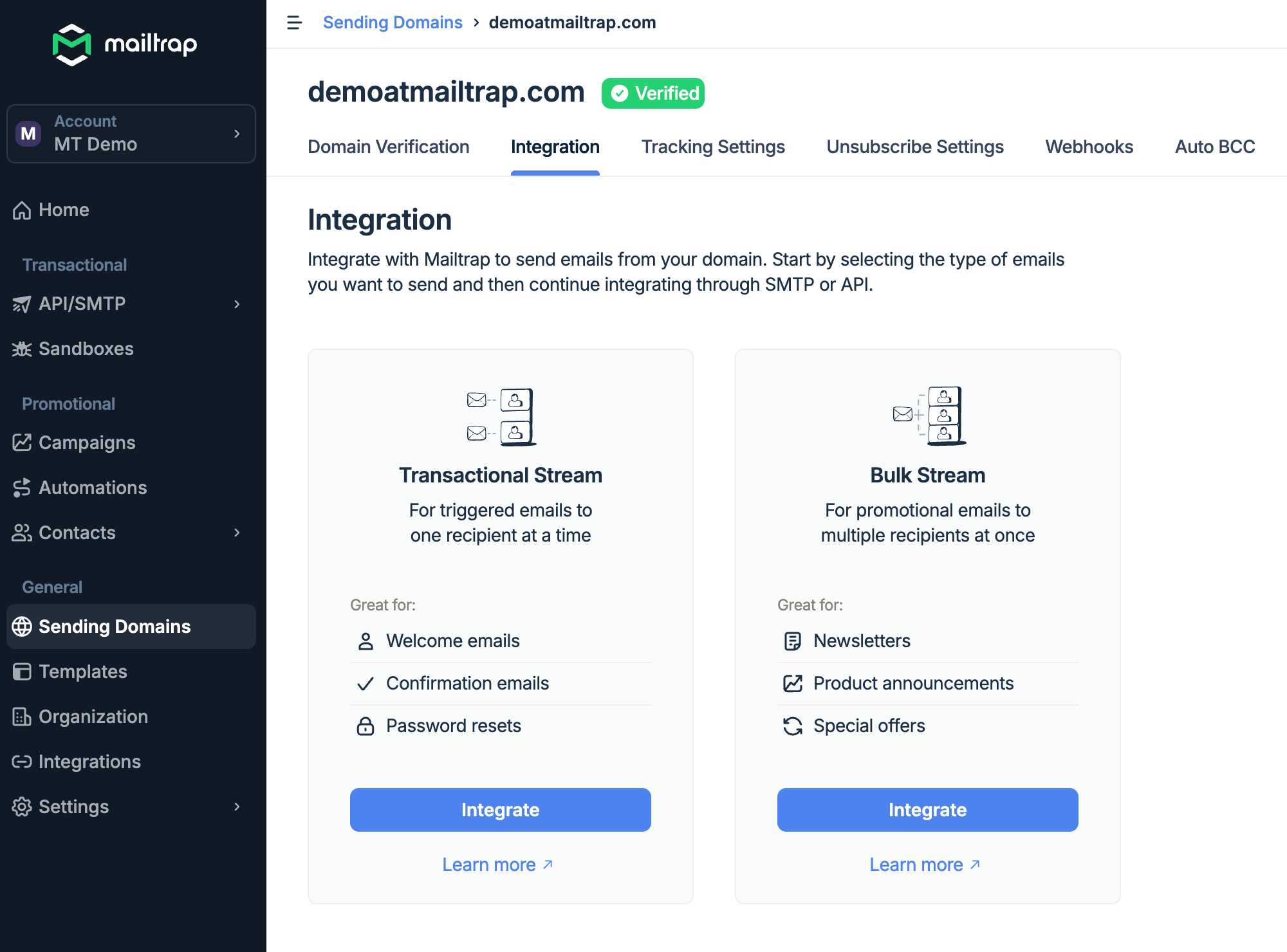Screen dimensions: 1287x952
Task: Click external arrow icon beside Bulk Learn more
Action: point(975,865)
